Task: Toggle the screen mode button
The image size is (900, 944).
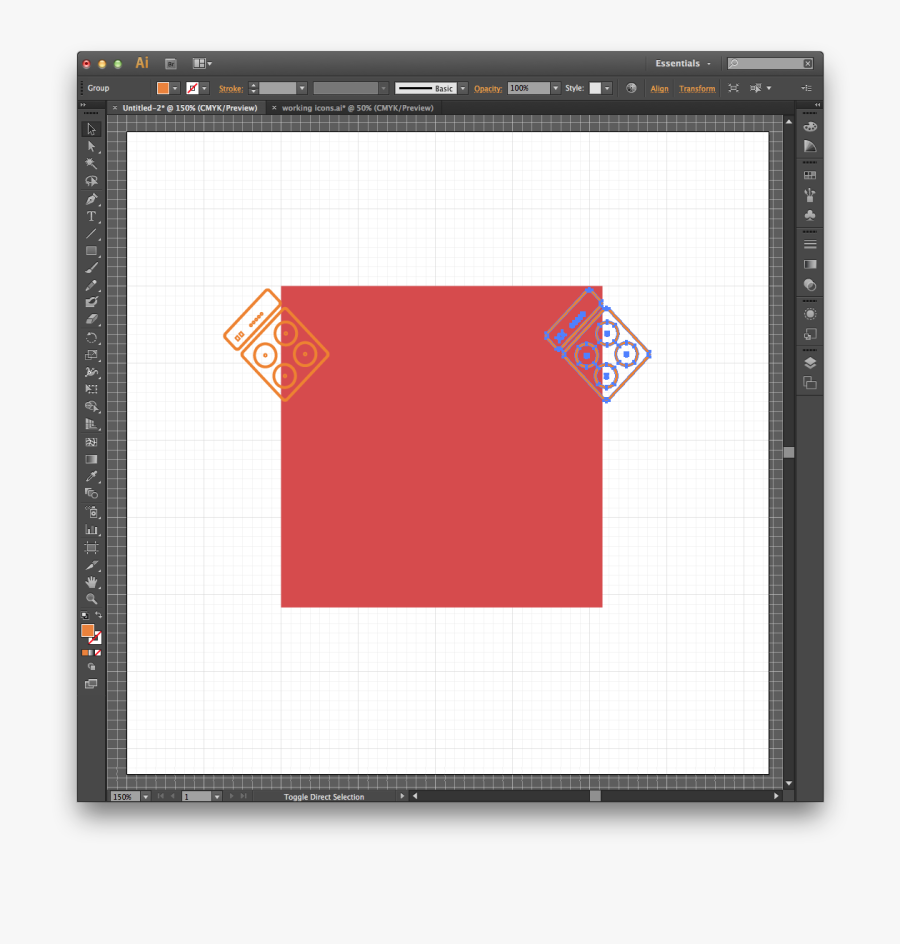Action: 91,684
